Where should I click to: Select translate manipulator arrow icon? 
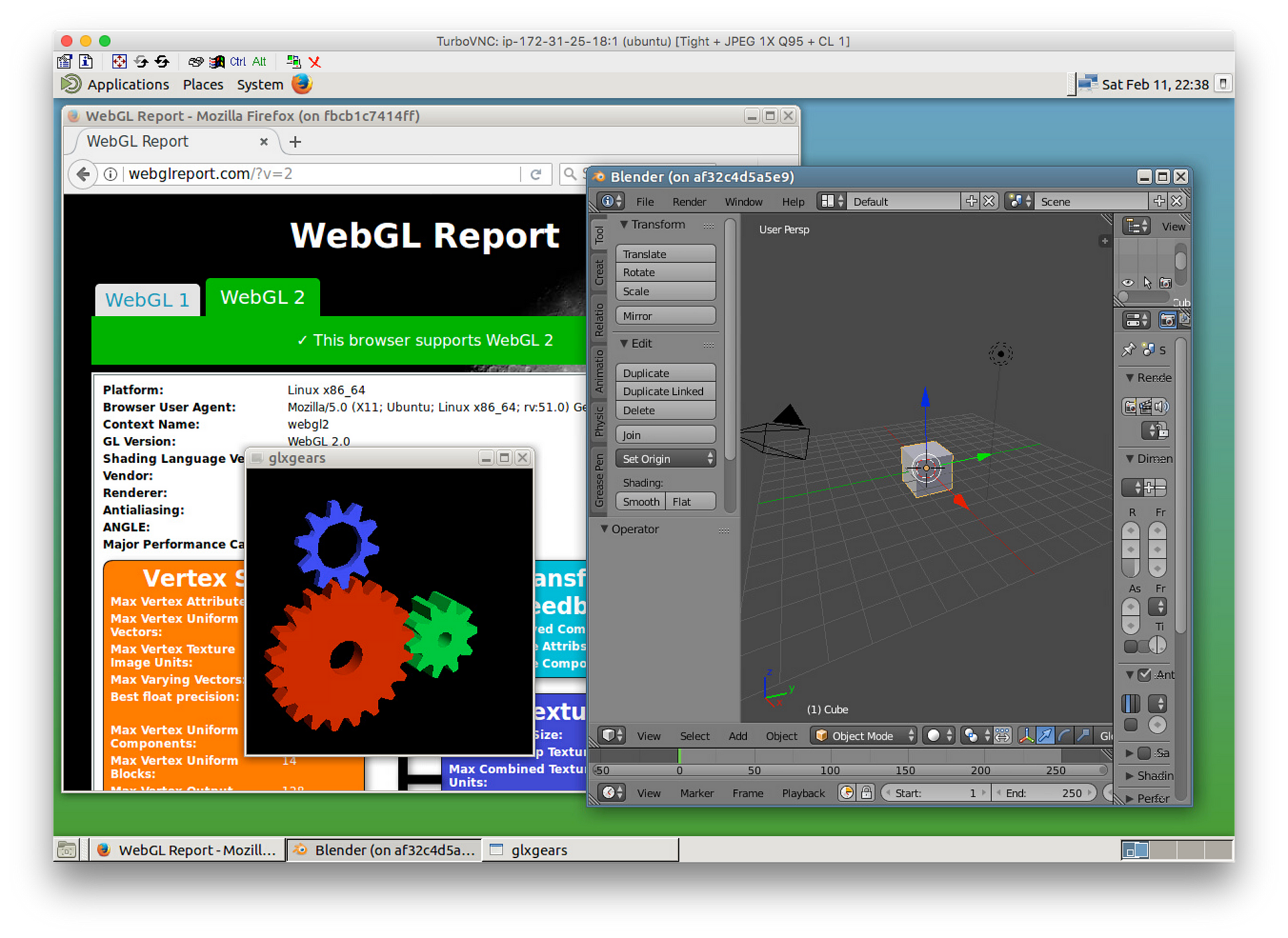tap(1045, 736)
